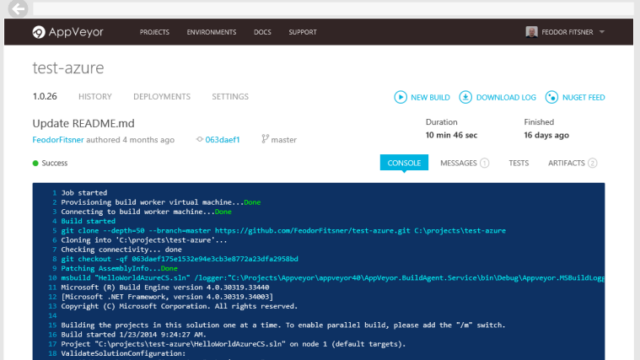Click the Microsoft Build Engine version line
Viewport: 640px width, 360px height.
tap(165, 287)
